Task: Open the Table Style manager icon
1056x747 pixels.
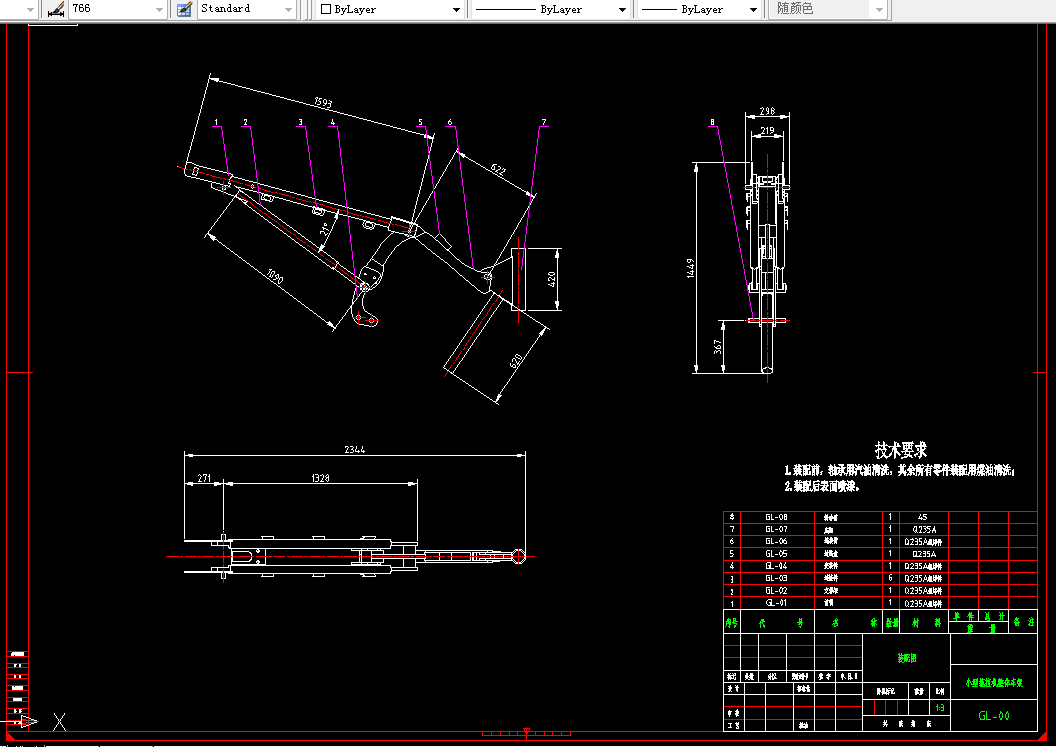Action: 184,9
